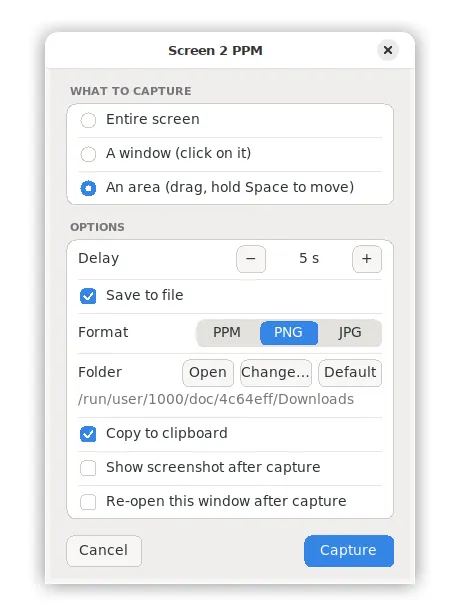The height and width of the screenshot is (612, 458).
Task: Click Change... to pick another folder
Action: (x=276, y=373)
